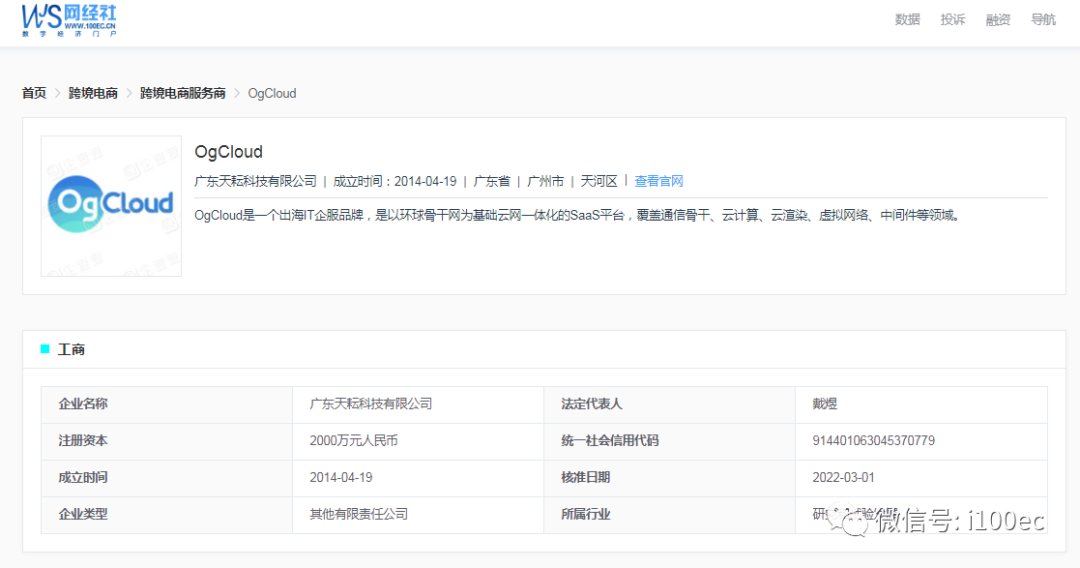
Task: Select the OgCloud description paragraph
Action: click(577, 215)
